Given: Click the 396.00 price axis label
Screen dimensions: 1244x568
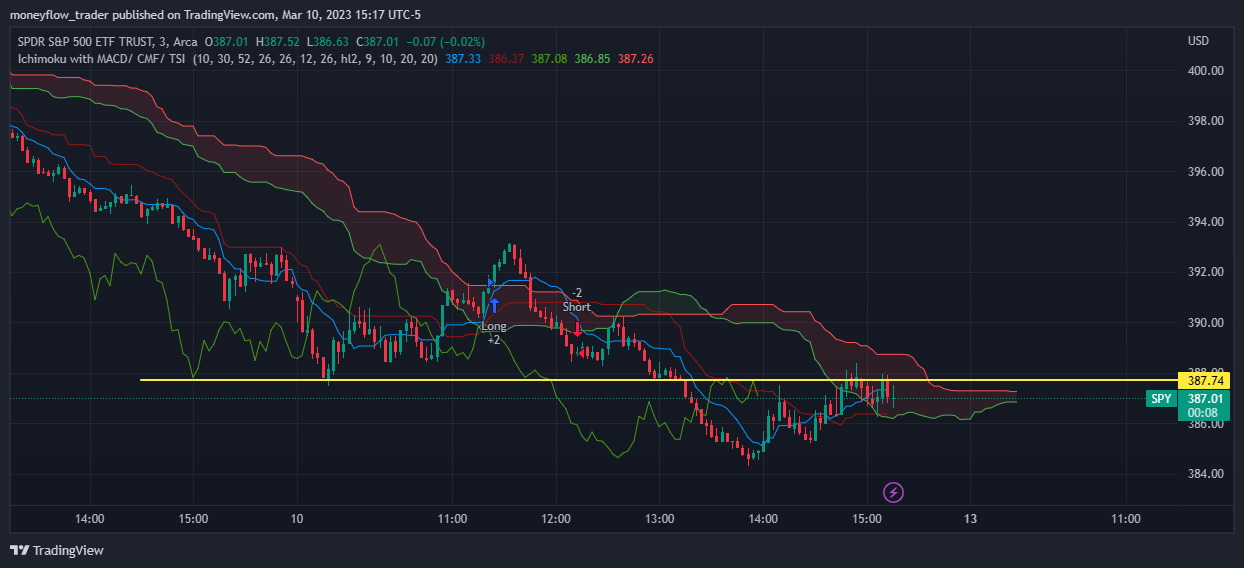Looking at the screenshot, I should 1205,172.
